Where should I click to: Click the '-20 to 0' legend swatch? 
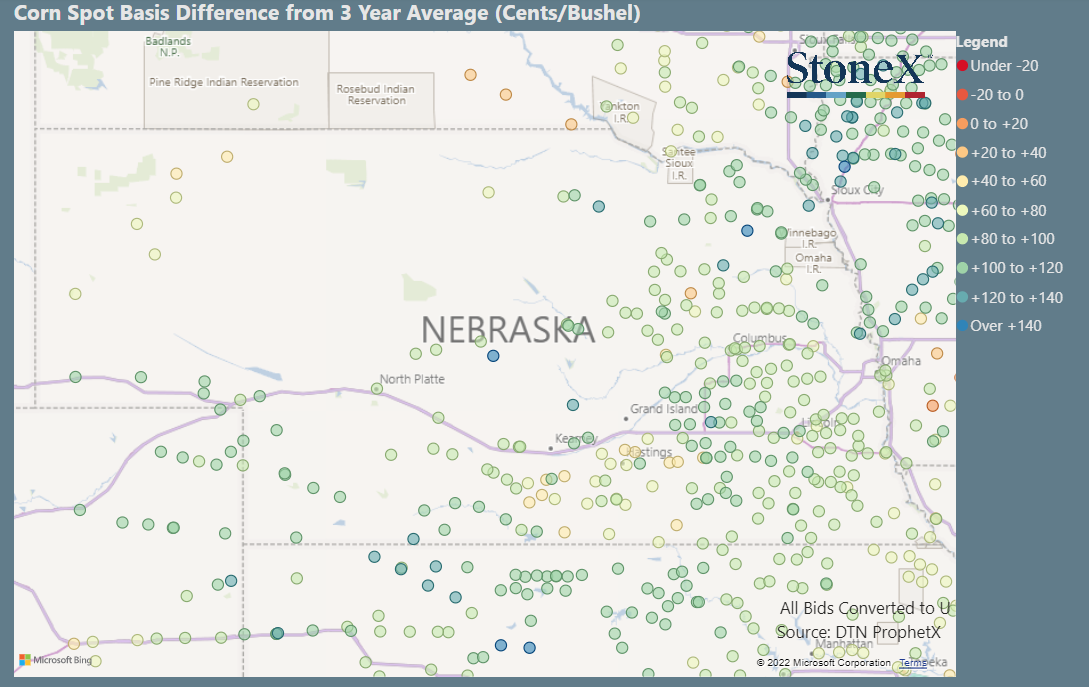click(962, 95)
